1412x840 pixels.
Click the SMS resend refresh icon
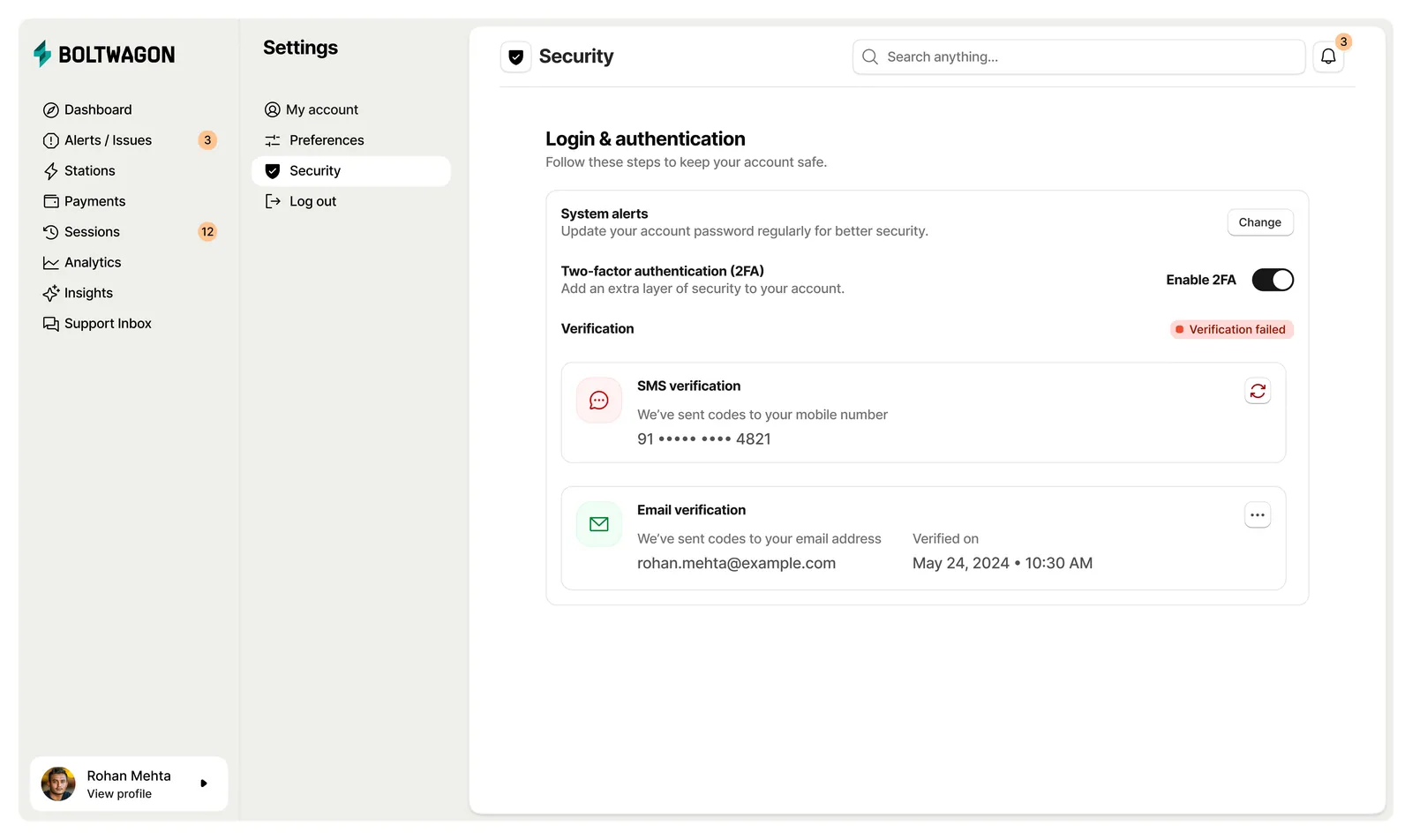coord(1258,391)
